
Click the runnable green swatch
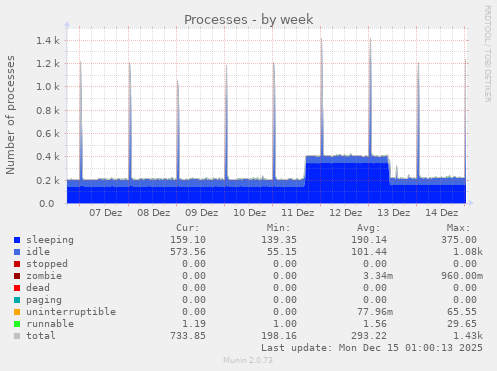pos(17,324)
